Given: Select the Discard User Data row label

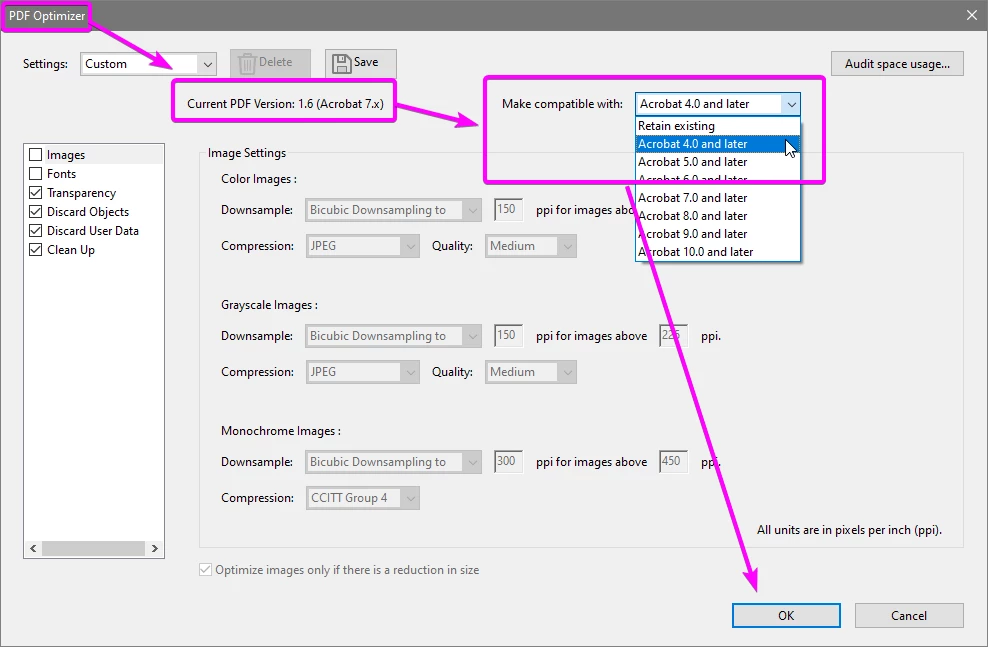Looking at the screenshot, I should click(93, 231).
